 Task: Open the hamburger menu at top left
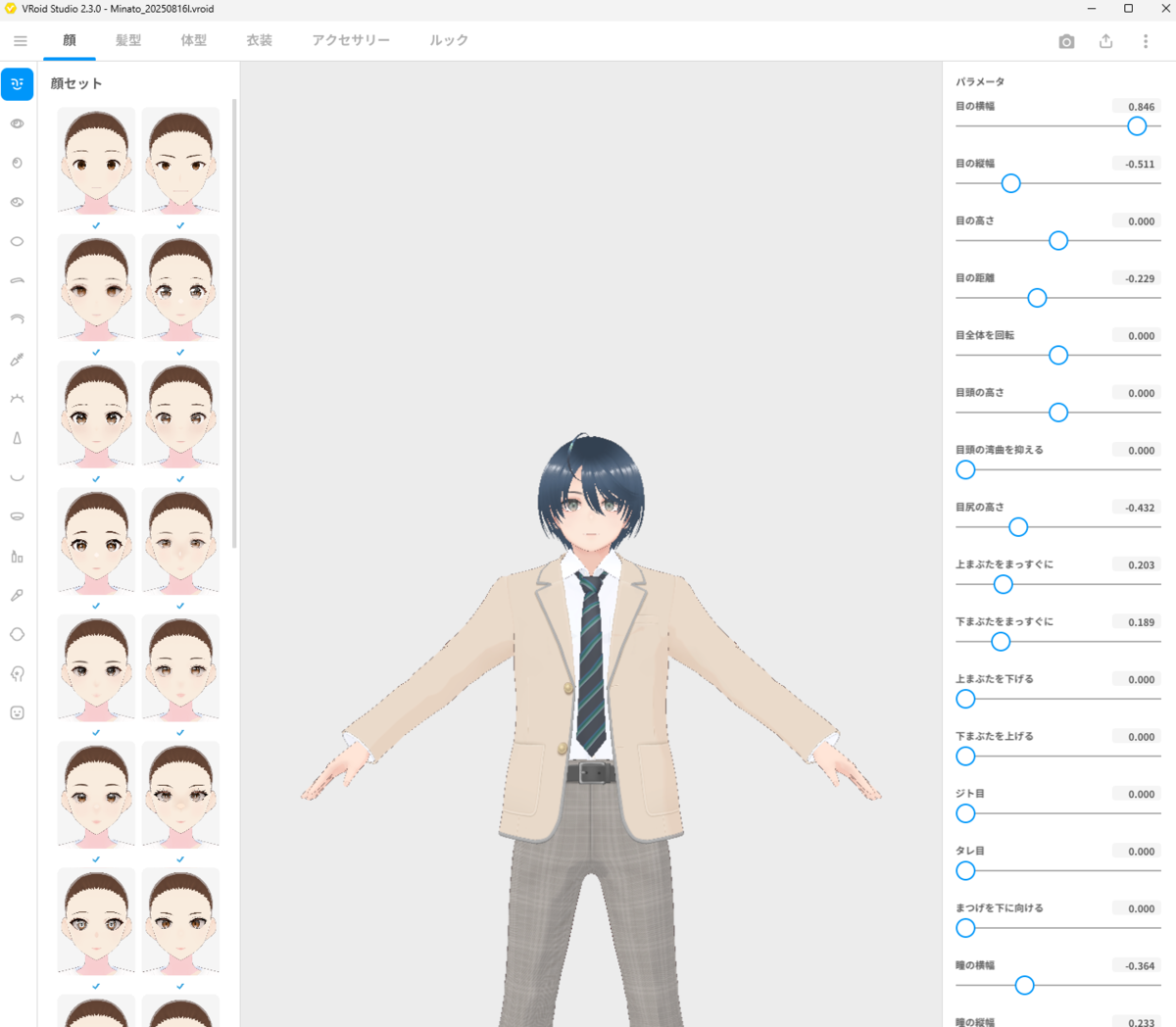tap(20, 41)
